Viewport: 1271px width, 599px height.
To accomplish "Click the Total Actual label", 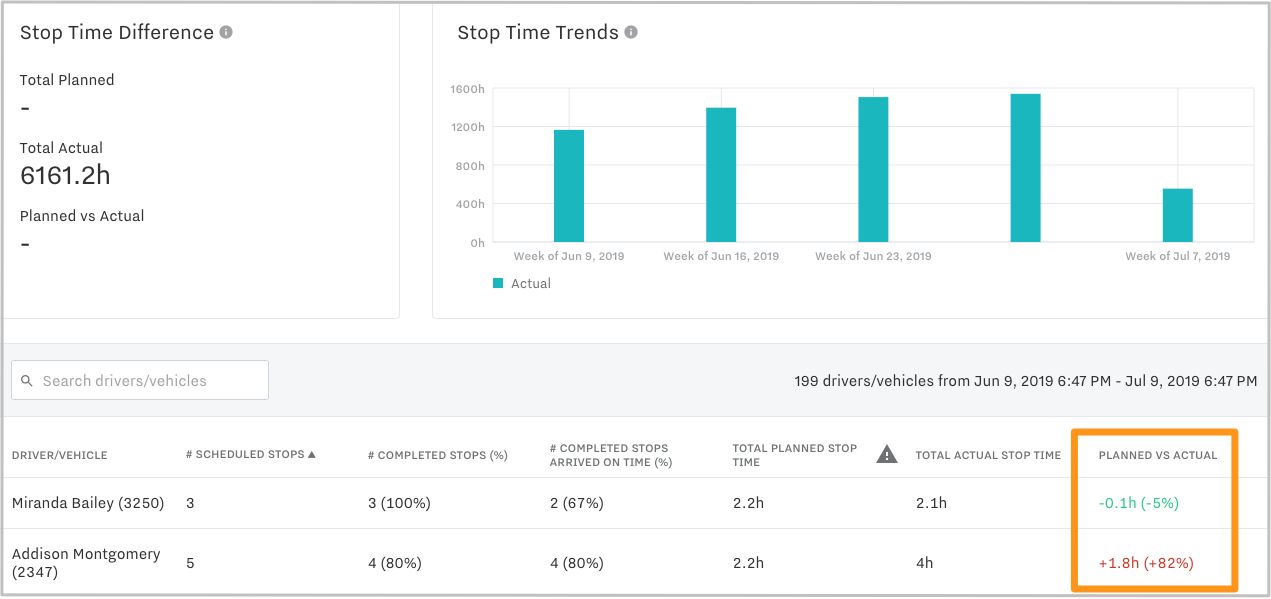I will pos(61,148).
